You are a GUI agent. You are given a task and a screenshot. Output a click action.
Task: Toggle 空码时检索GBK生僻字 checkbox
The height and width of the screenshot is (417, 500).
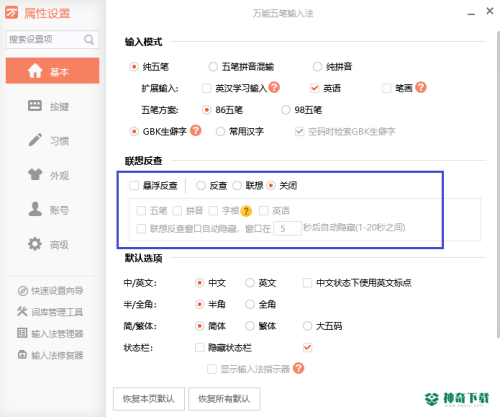(x=299, y=131)
